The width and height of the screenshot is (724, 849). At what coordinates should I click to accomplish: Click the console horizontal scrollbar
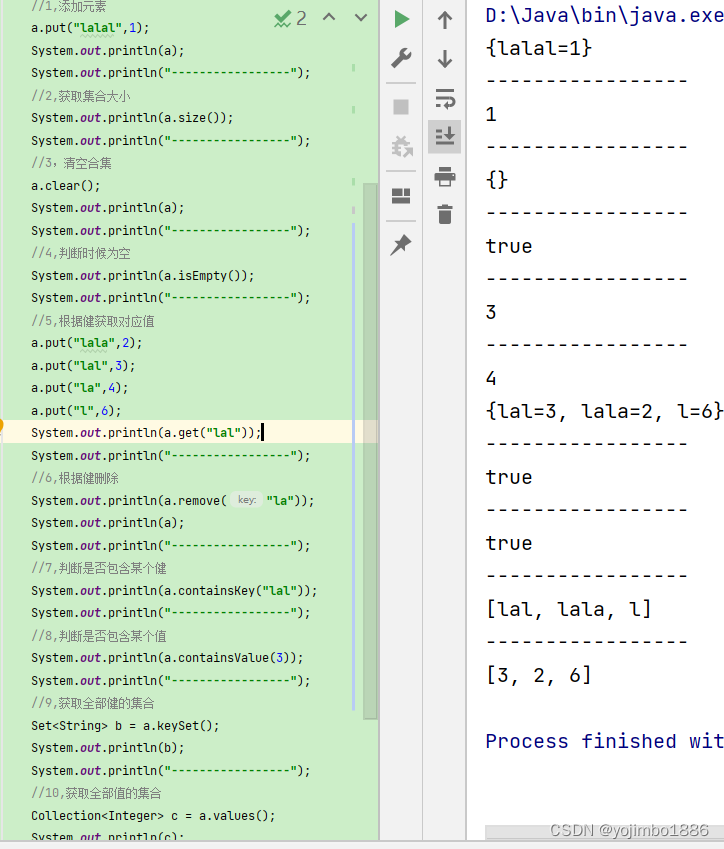click(604, 831)
